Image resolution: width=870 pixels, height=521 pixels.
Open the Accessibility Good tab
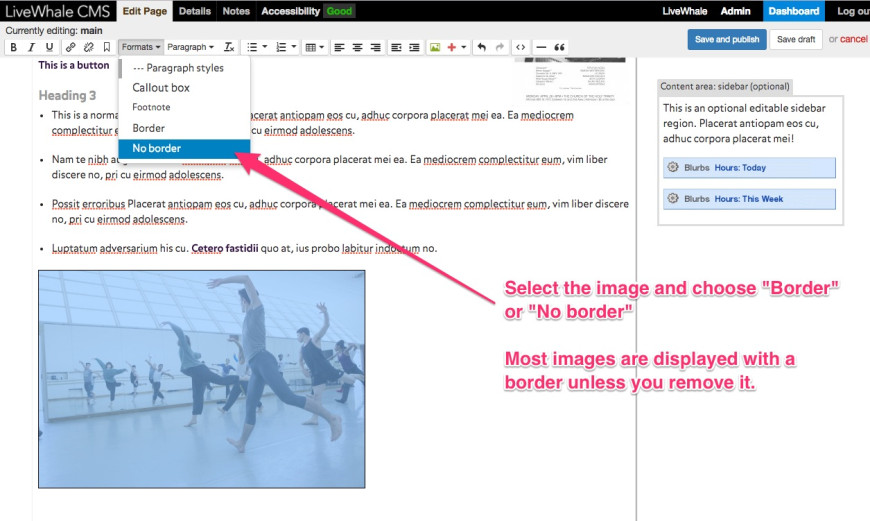coord(307,11)
